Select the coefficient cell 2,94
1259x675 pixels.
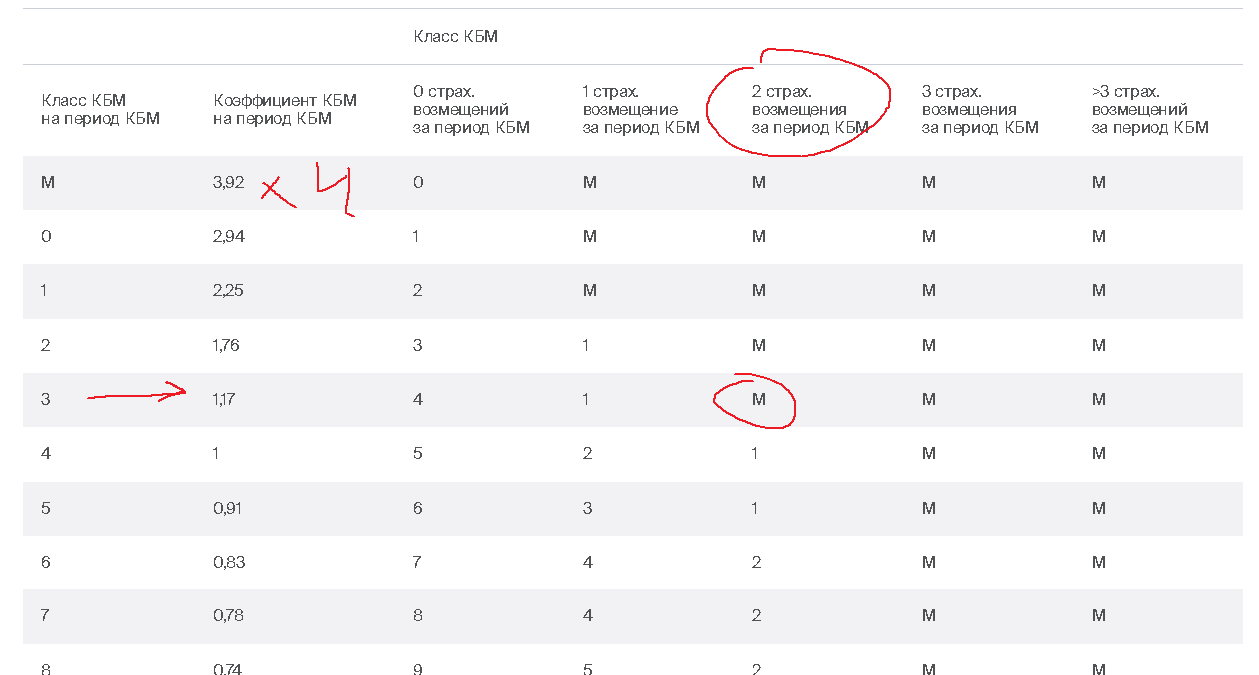[x=229, y=236]
